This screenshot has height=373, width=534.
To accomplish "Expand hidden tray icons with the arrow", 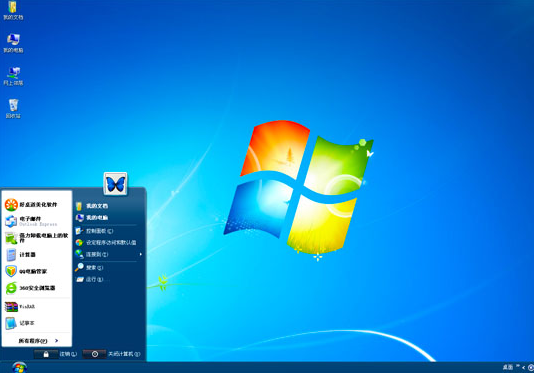I will [523, 368].
